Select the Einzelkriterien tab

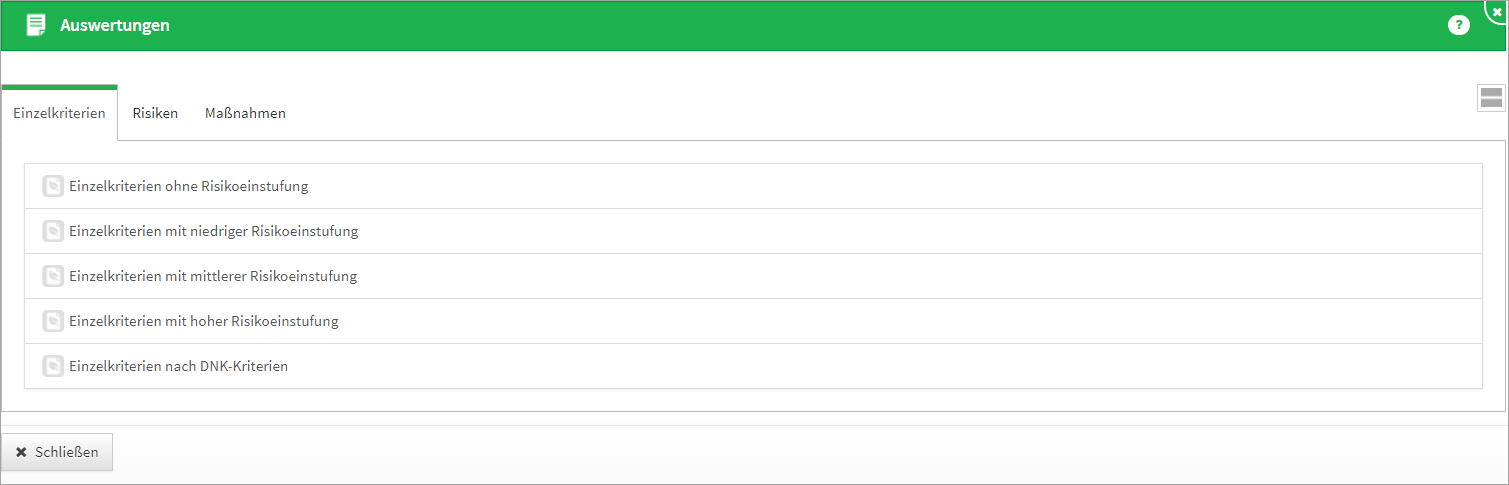pos(59,113)
